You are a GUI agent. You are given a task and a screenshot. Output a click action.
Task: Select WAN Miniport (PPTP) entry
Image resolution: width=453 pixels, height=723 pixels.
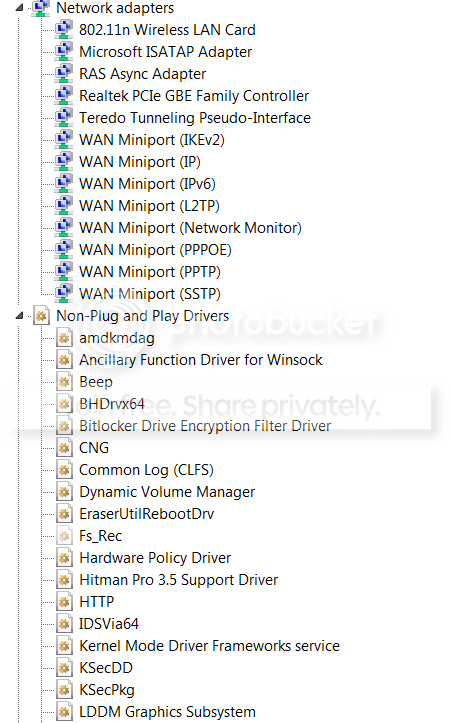(150, 272)
